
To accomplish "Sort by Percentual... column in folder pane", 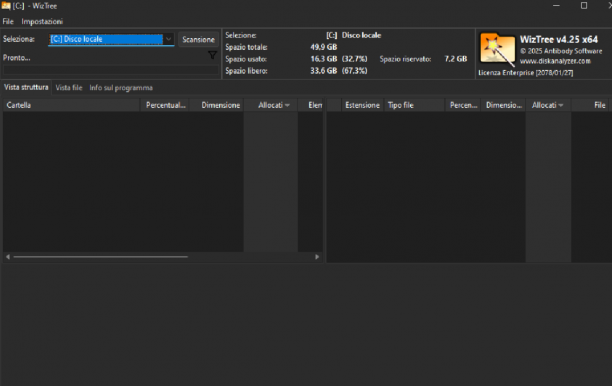I will click(x=165, y=105).
